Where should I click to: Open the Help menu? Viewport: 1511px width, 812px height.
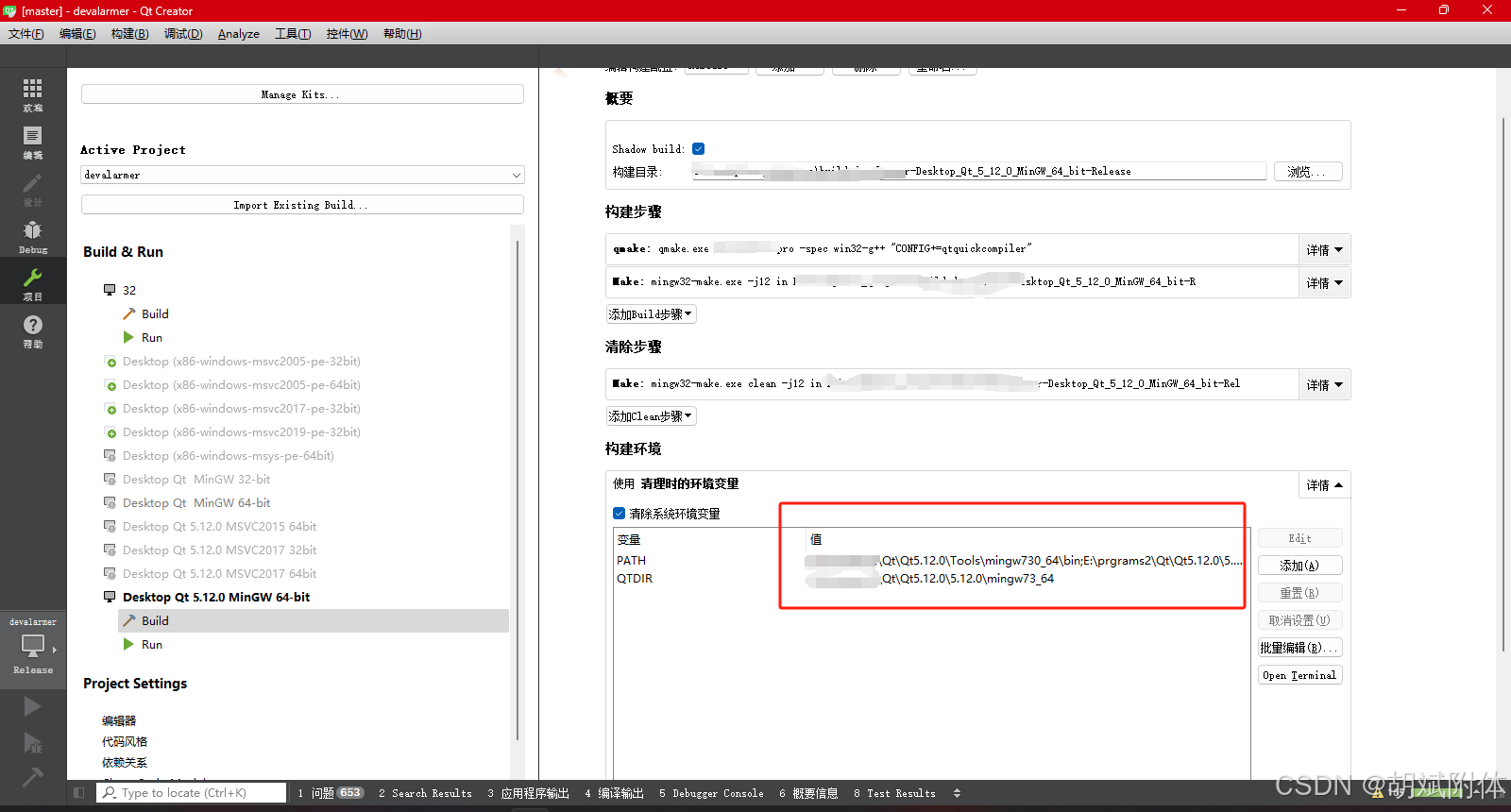[x=402, y=33]
